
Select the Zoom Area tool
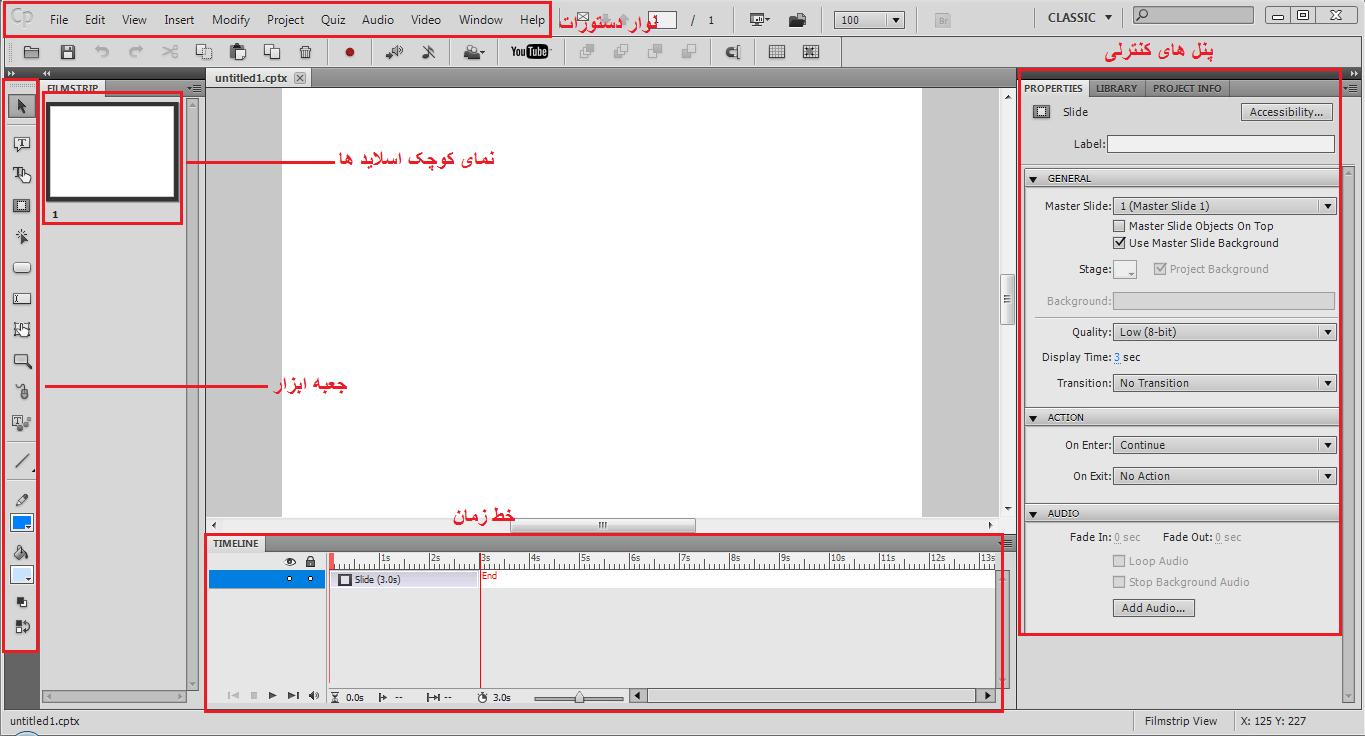tap(22, 360)
